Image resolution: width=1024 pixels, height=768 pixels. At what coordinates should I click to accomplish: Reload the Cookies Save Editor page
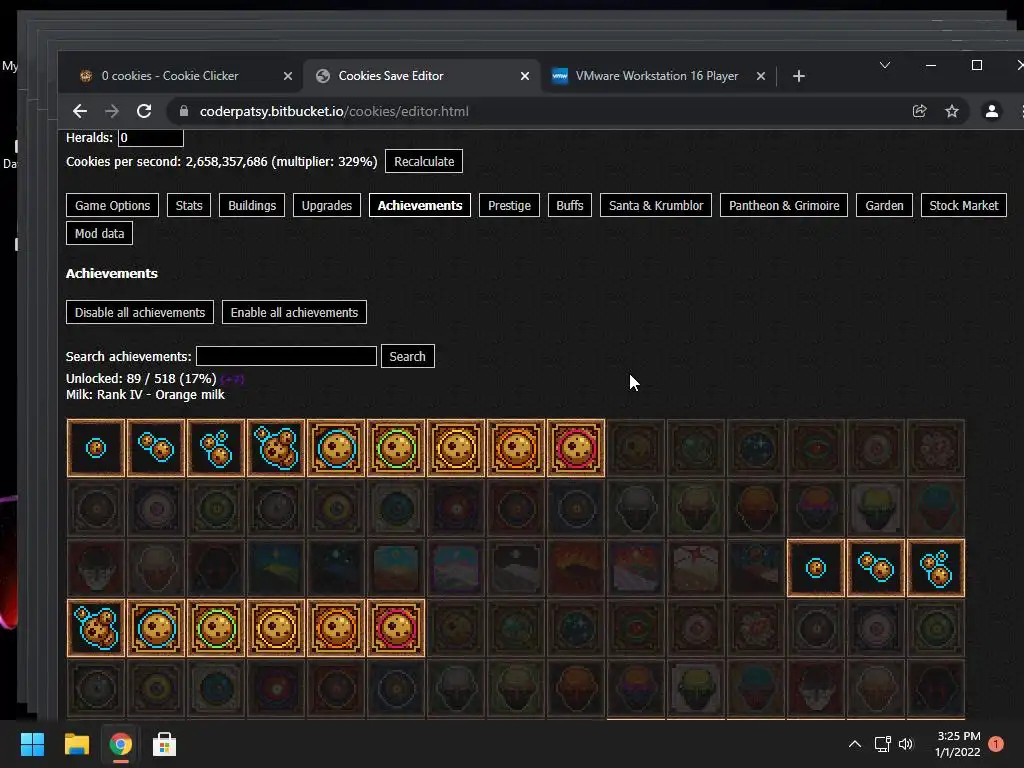[144, 112]
